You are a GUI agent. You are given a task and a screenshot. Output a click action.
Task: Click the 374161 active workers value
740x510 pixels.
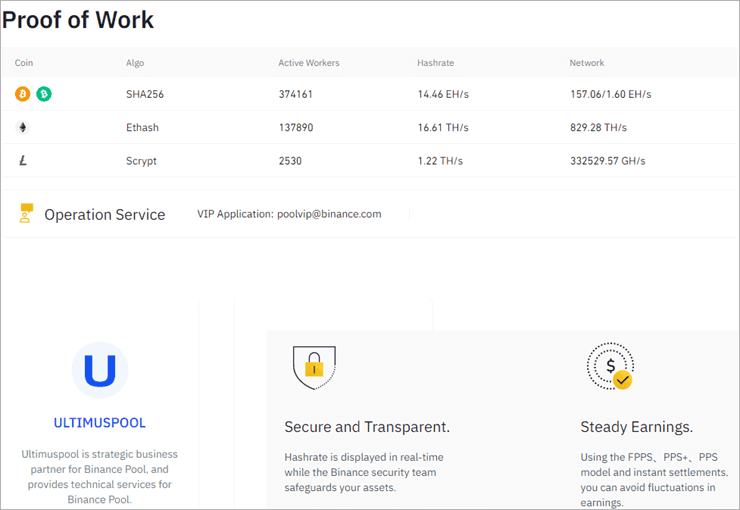click(296, 94)
